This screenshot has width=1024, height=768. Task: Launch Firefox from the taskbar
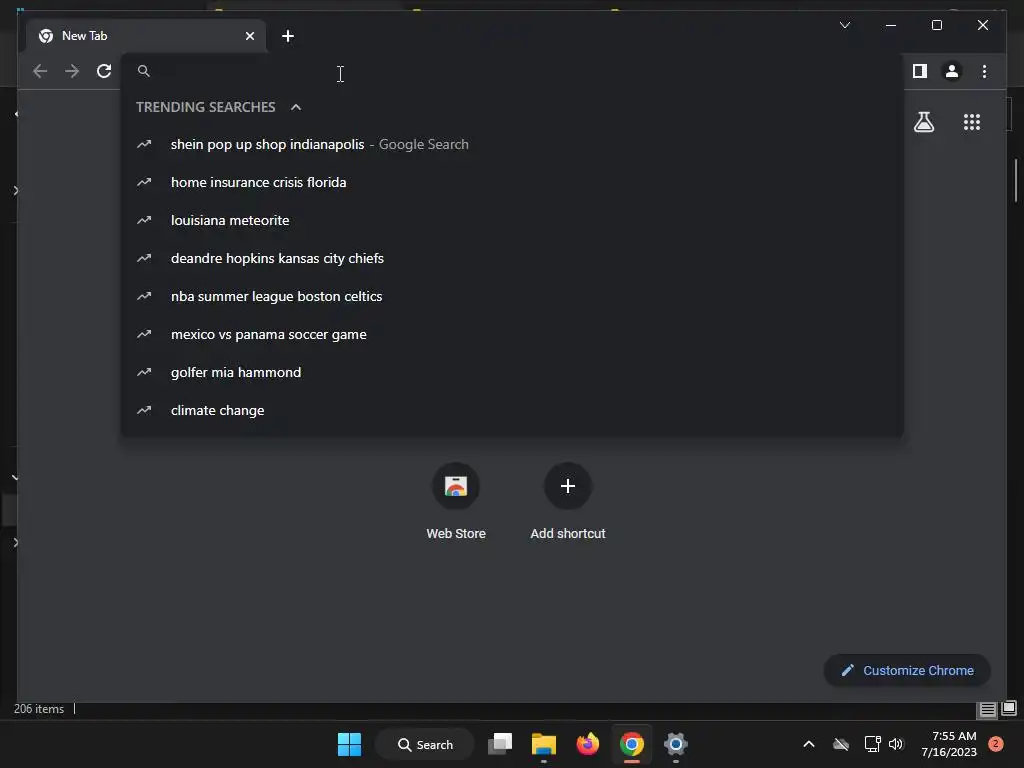click(588, 744)
